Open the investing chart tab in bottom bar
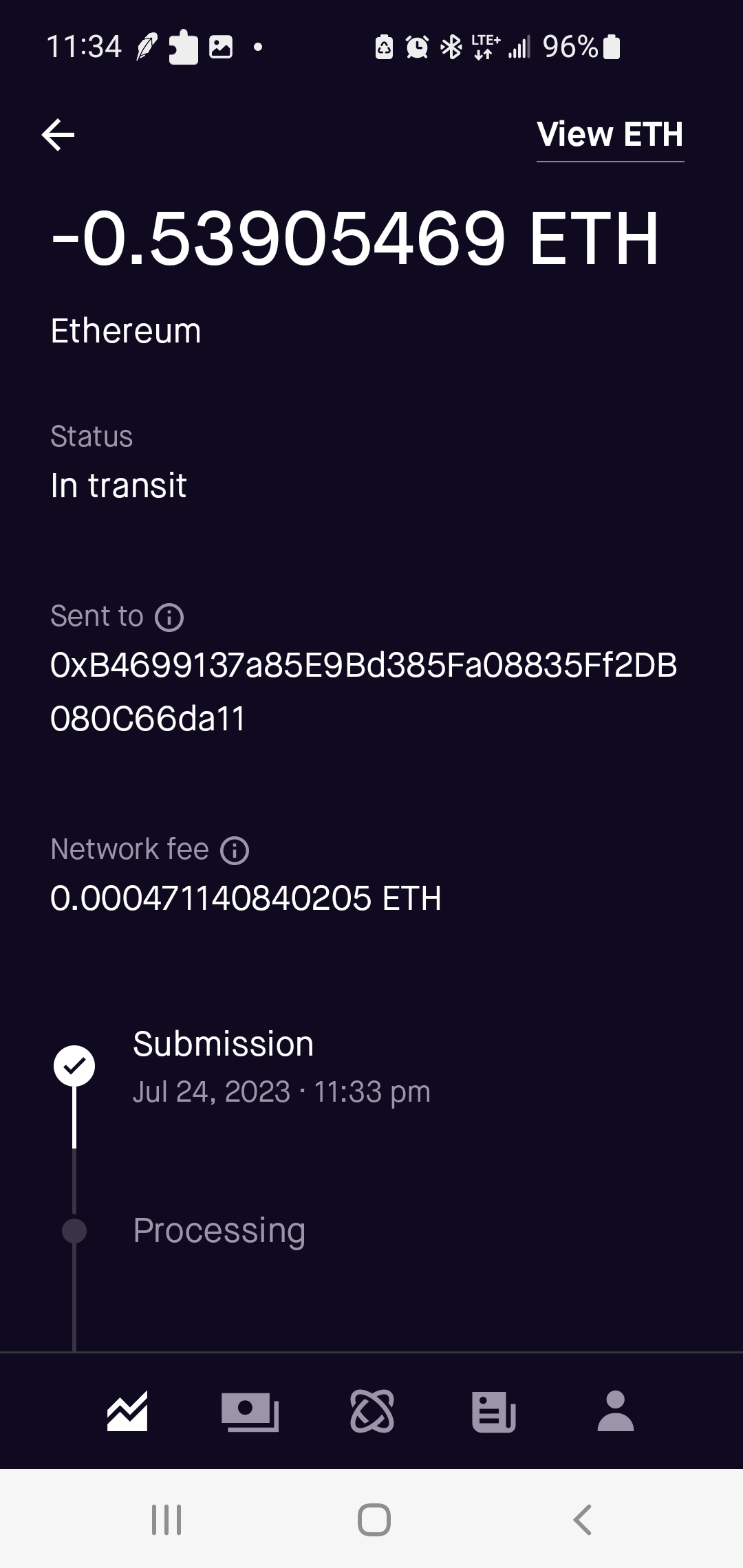Viewport: 743px width, 1568px height. [127, 1411]
